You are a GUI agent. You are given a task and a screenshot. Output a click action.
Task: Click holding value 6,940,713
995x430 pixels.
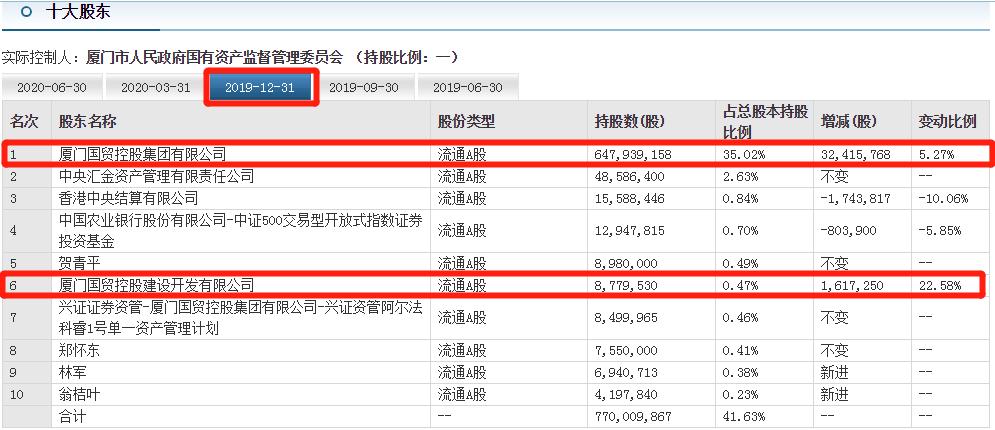click(626, 372)
